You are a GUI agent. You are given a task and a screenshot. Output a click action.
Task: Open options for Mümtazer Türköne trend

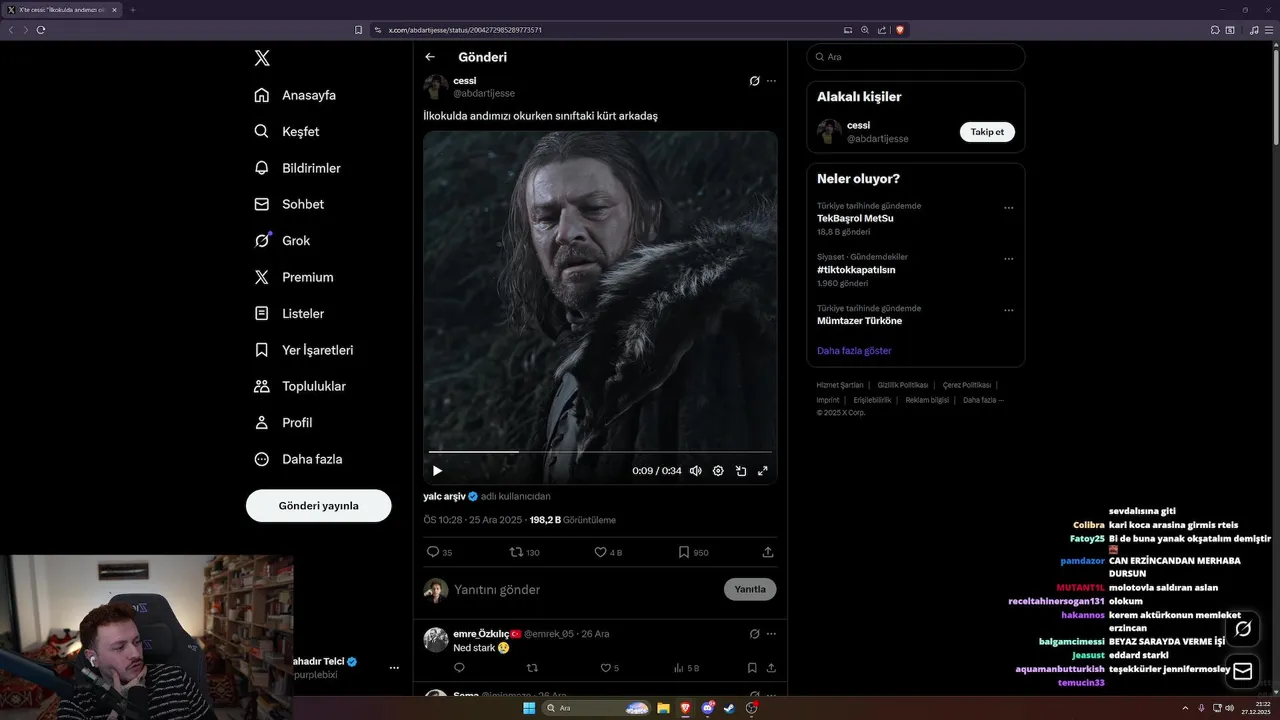tap(1008, 310)
